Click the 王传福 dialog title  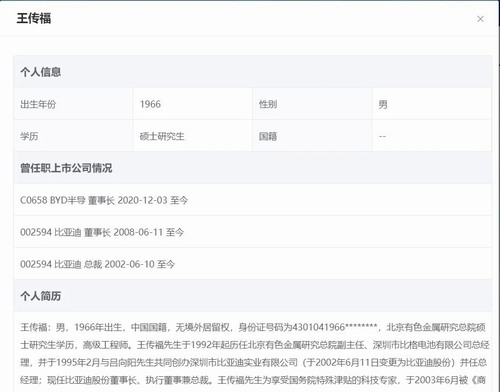tap(34, 18)
